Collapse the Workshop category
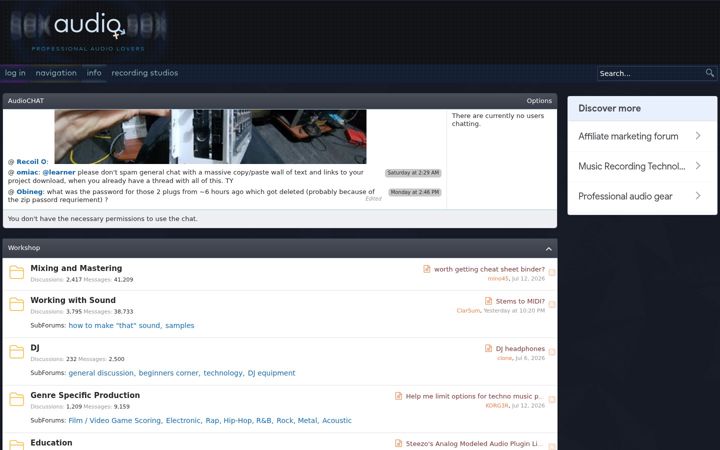Image resolution: width=720 pixels, height=450 pixels. click(548, 248)
